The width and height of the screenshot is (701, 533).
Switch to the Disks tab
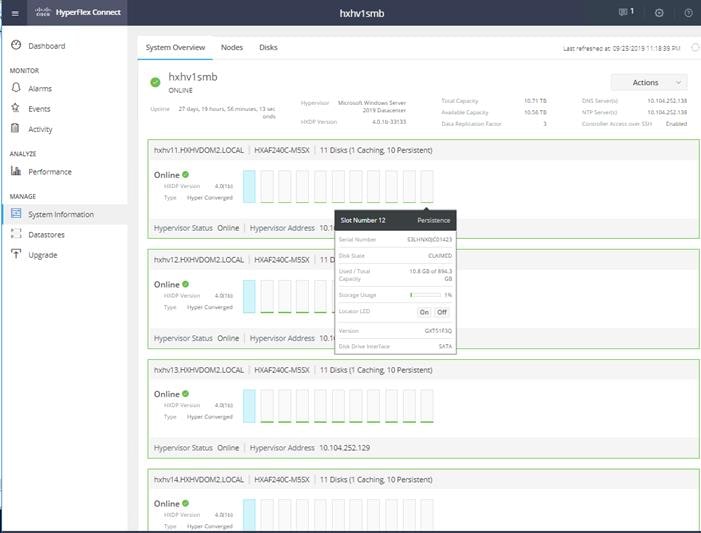pos(268,47)
